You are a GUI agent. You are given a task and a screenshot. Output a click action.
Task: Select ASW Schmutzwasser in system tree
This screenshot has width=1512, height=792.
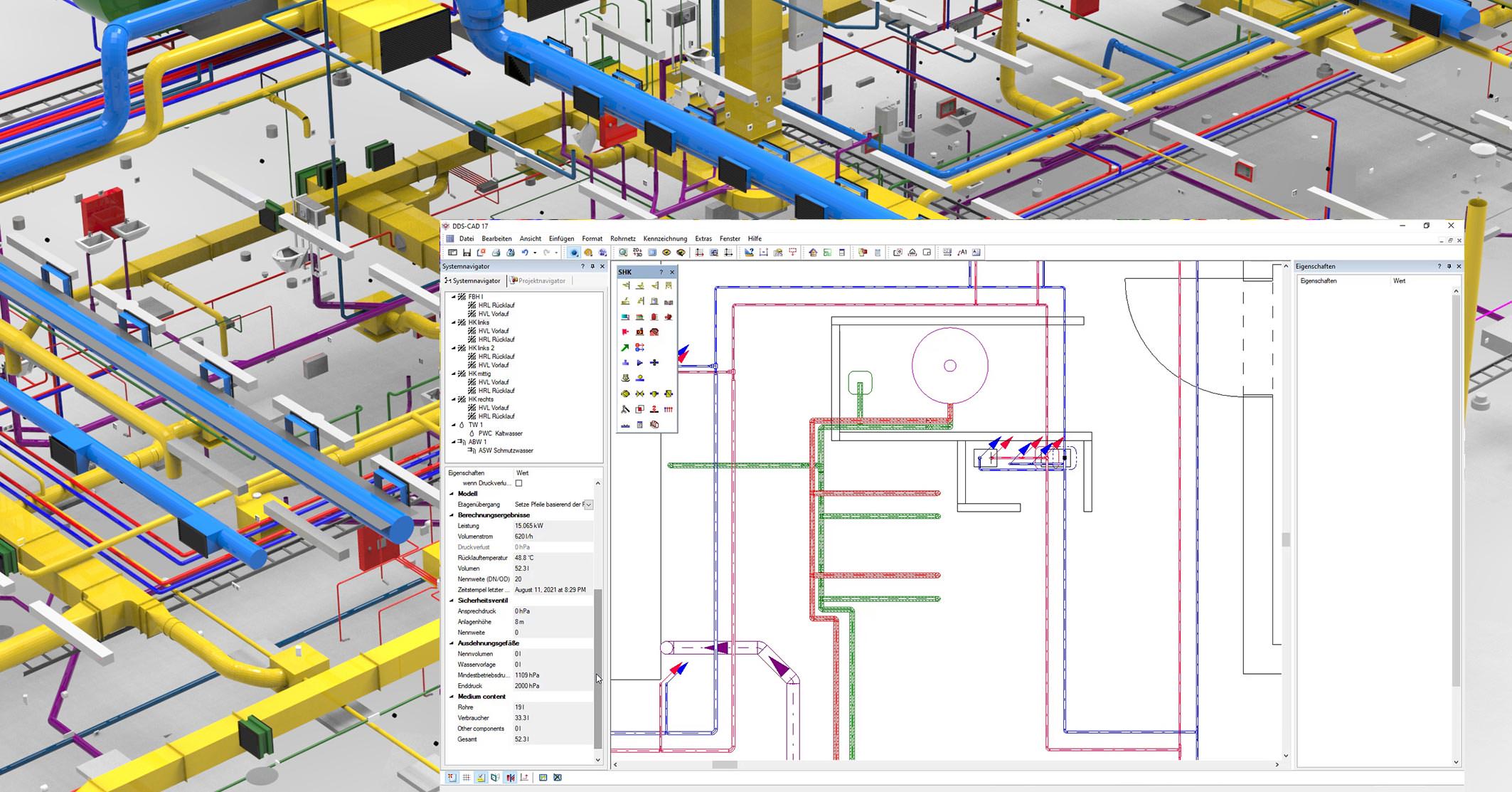505,450
